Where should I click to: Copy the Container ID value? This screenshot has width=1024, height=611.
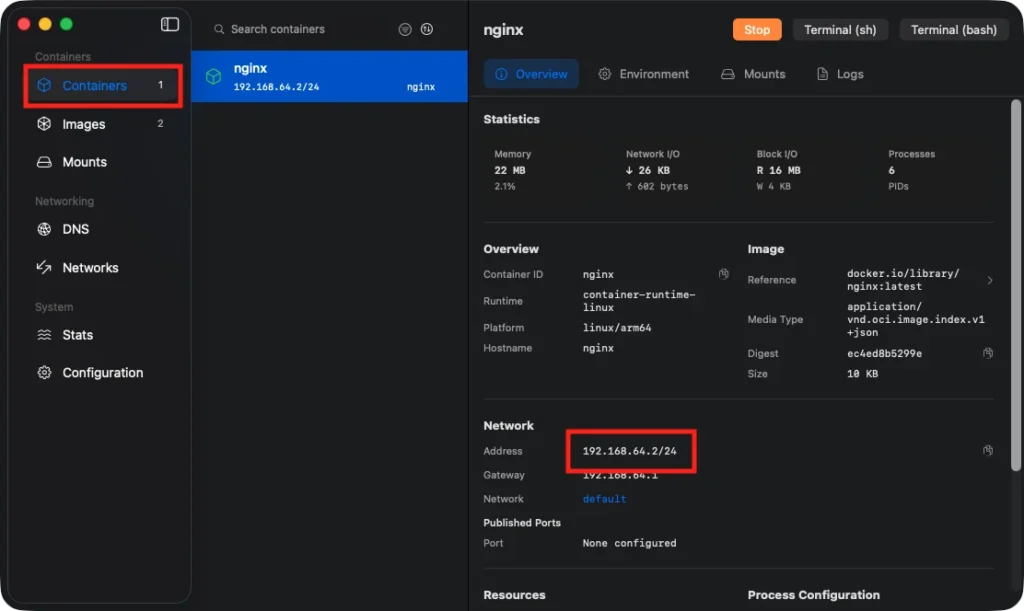click(724, 274)
